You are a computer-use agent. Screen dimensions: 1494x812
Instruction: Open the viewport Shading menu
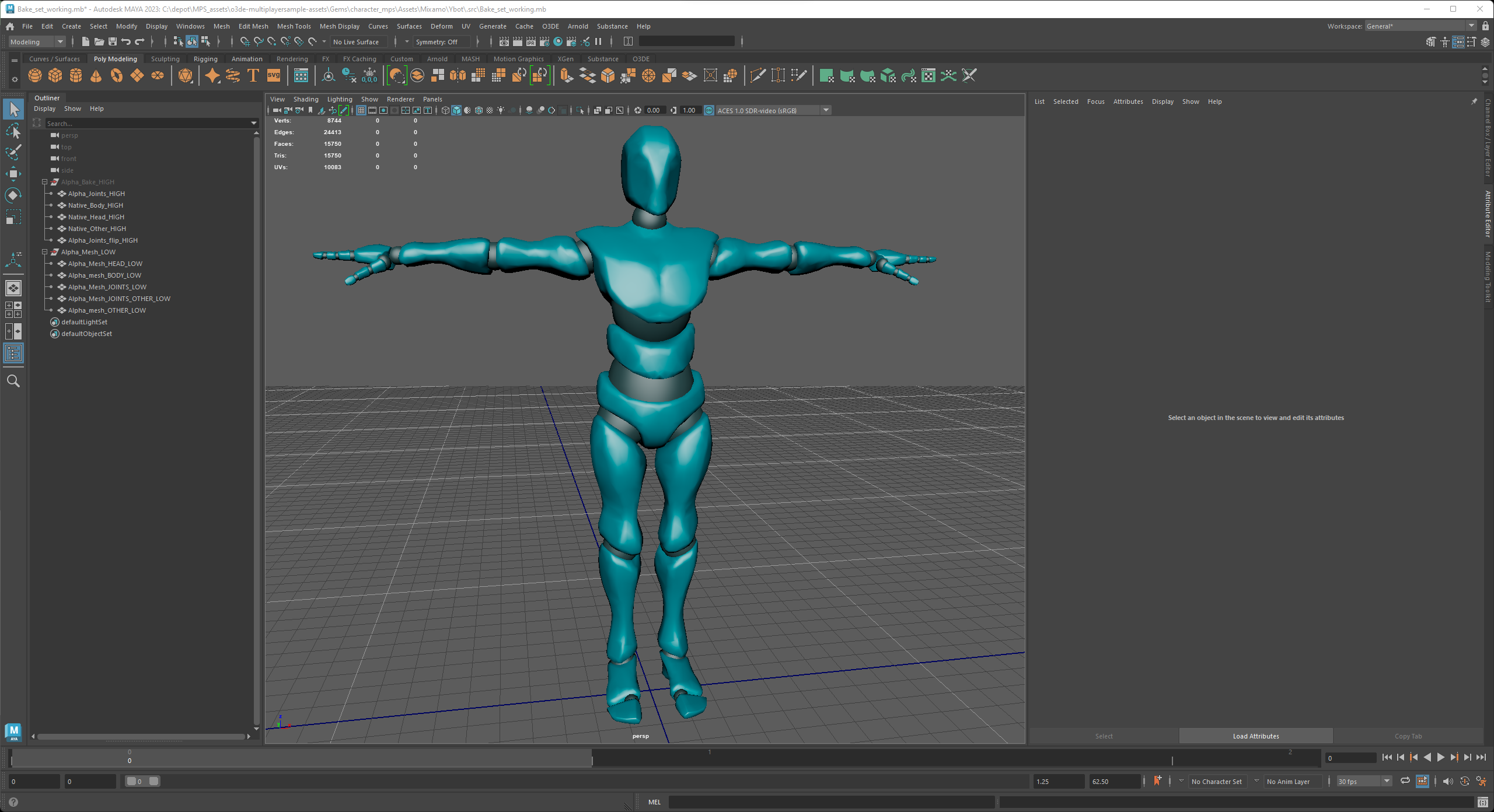(306, 99)
